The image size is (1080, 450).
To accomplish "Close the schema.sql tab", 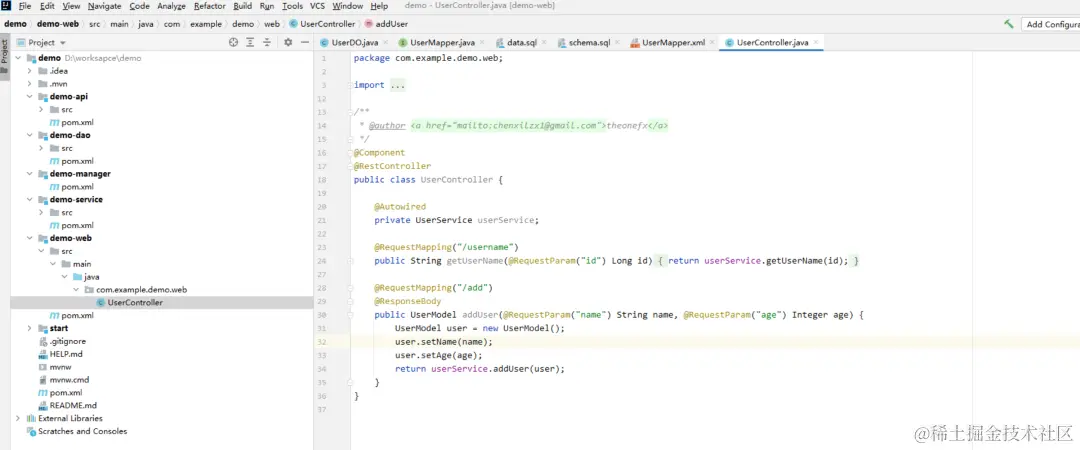I will (616, 42).
